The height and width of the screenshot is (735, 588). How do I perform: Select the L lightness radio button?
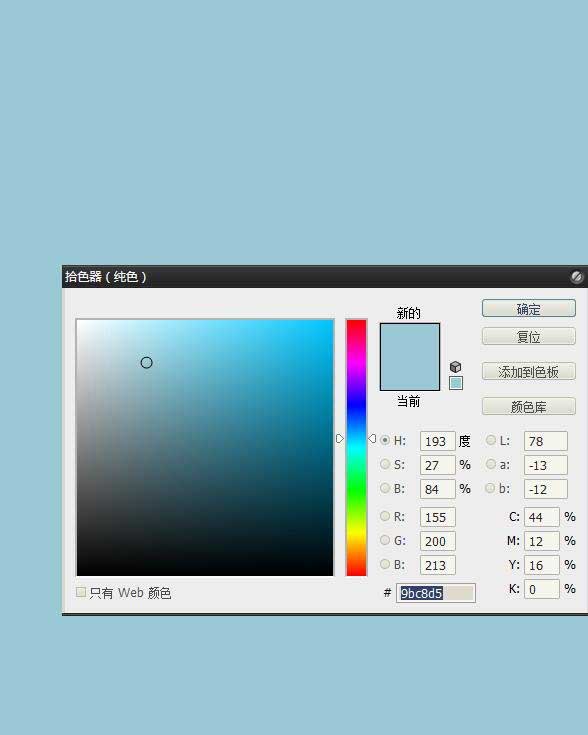pyautogui.click(x=491, y=440)
